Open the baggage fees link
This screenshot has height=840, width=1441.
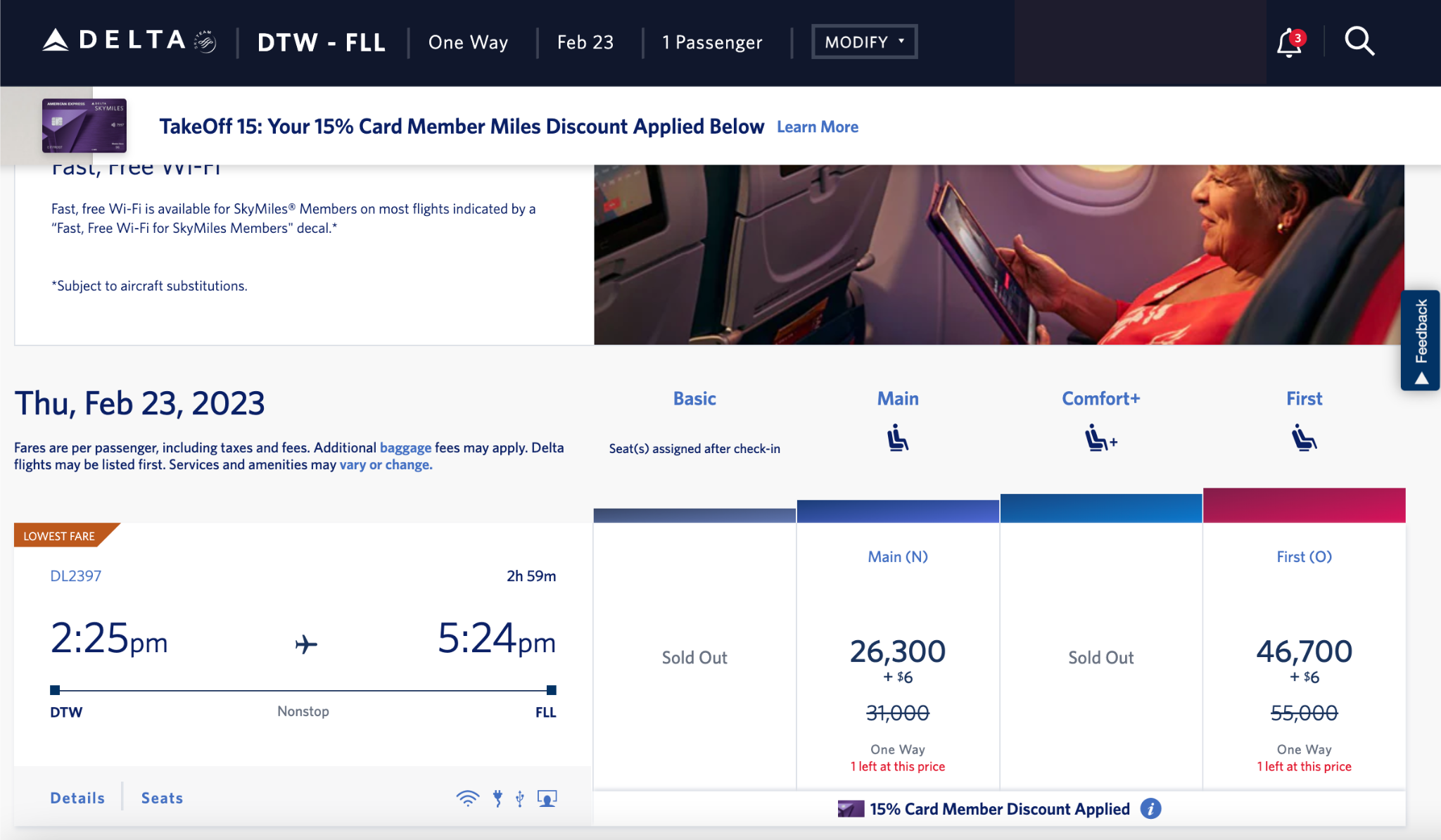406,447
